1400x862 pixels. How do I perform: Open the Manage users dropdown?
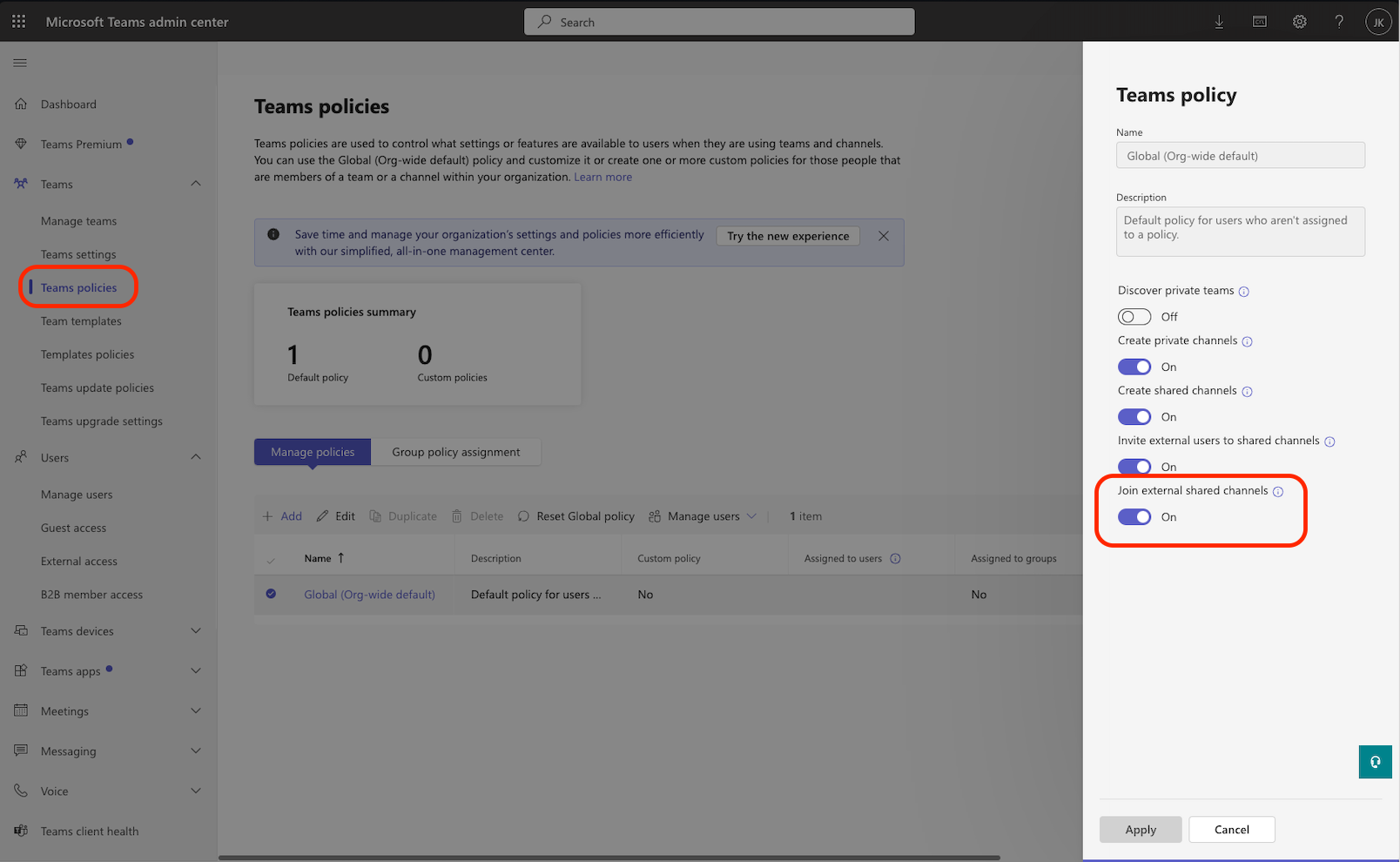click(703, 516)
